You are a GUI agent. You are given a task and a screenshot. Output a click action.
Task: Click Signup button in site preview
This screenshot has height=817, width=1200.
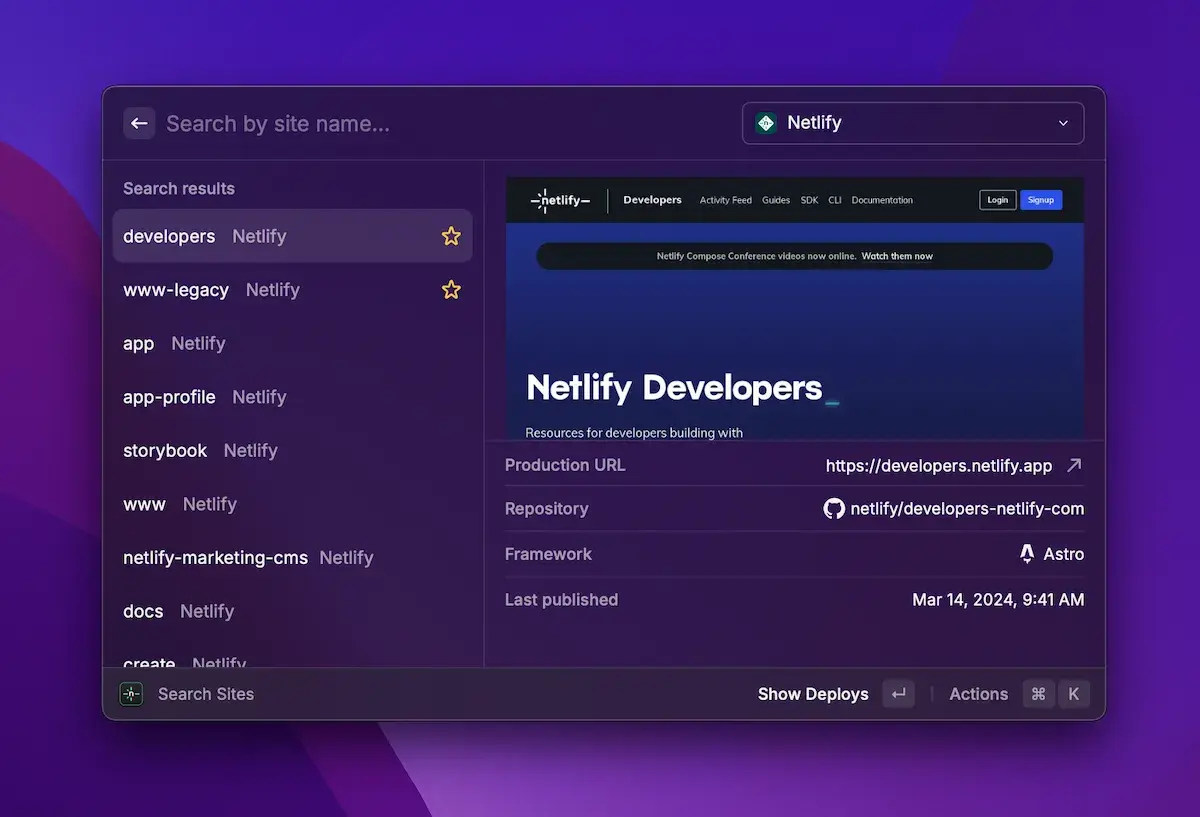coord(1041,200)
